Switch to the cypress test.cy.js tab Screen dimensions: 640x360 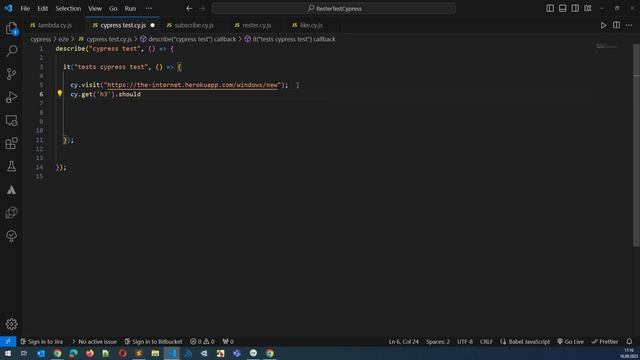[x=122, y=25]
